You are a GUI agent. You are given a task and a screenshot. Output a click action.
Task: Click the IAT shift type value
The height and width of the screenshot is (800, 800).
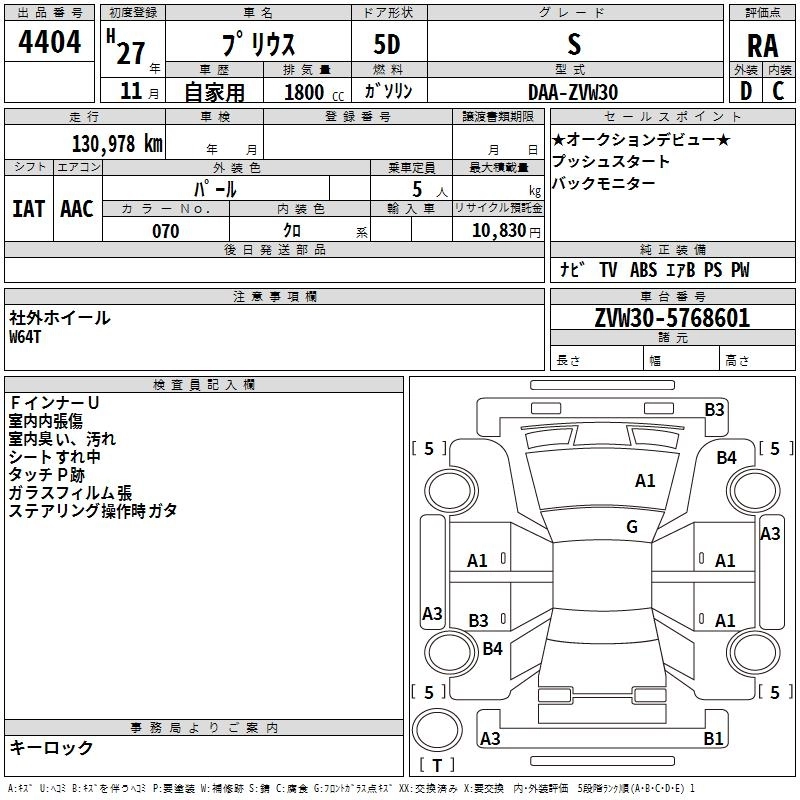pos(28,209)
